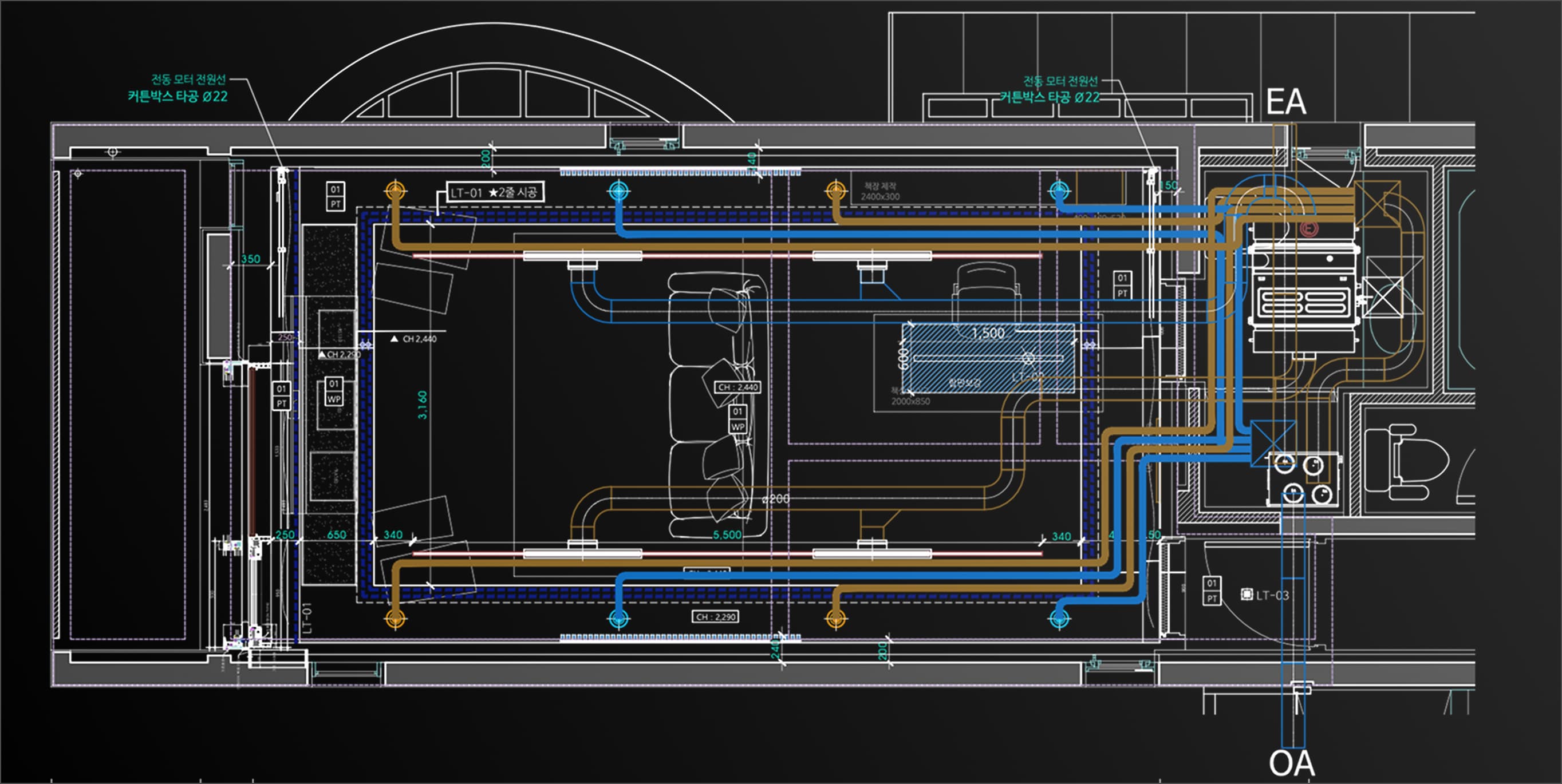Select the bottom-right blue diffuser symbol

pos(1059,619)
